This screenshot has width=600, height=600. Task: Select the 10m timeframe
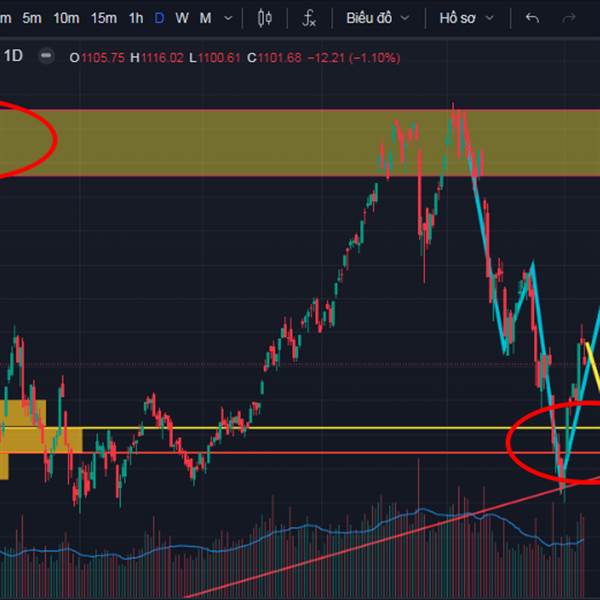click(x=67, y=18)
